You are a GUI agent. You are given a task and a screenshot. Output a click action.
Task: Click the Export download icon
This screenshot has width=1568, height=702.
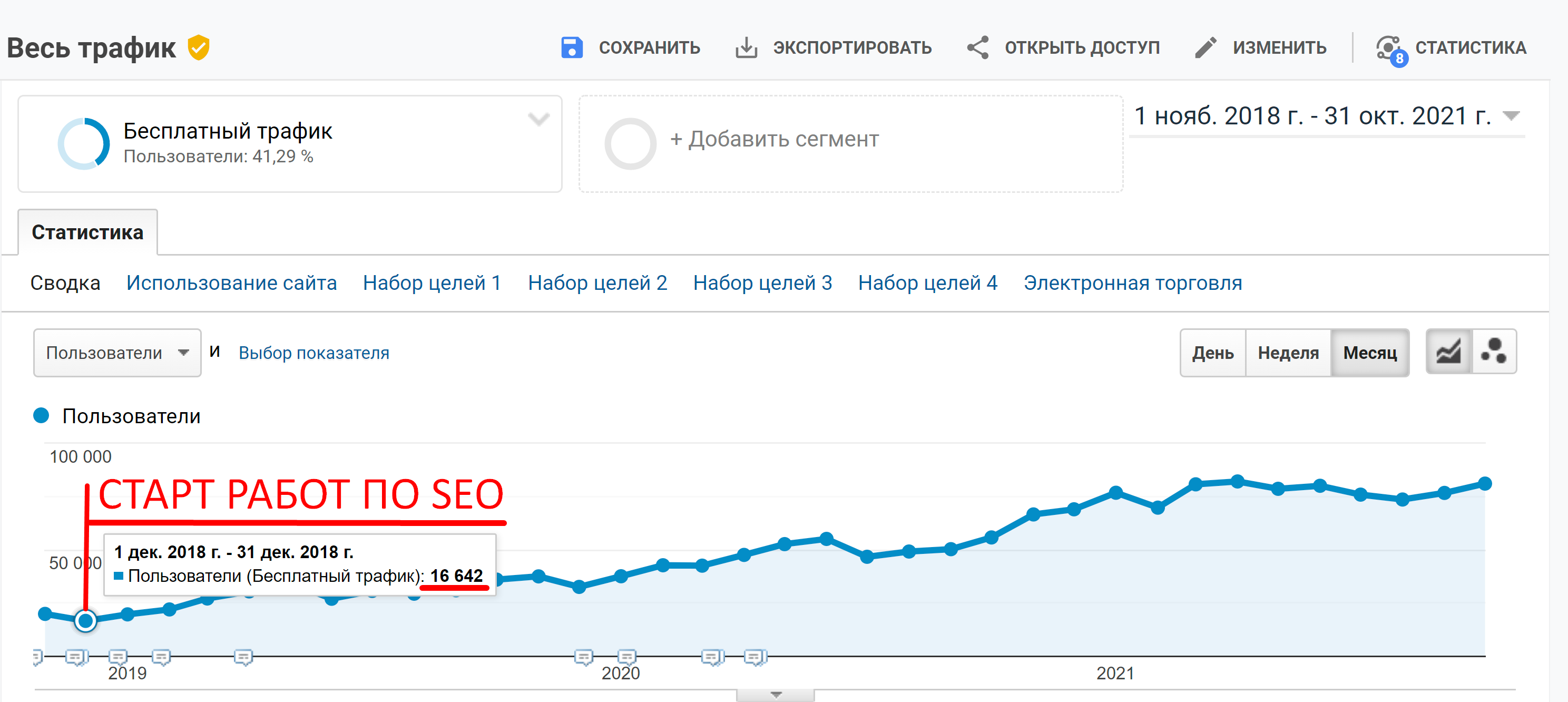[x=746, y=47]
